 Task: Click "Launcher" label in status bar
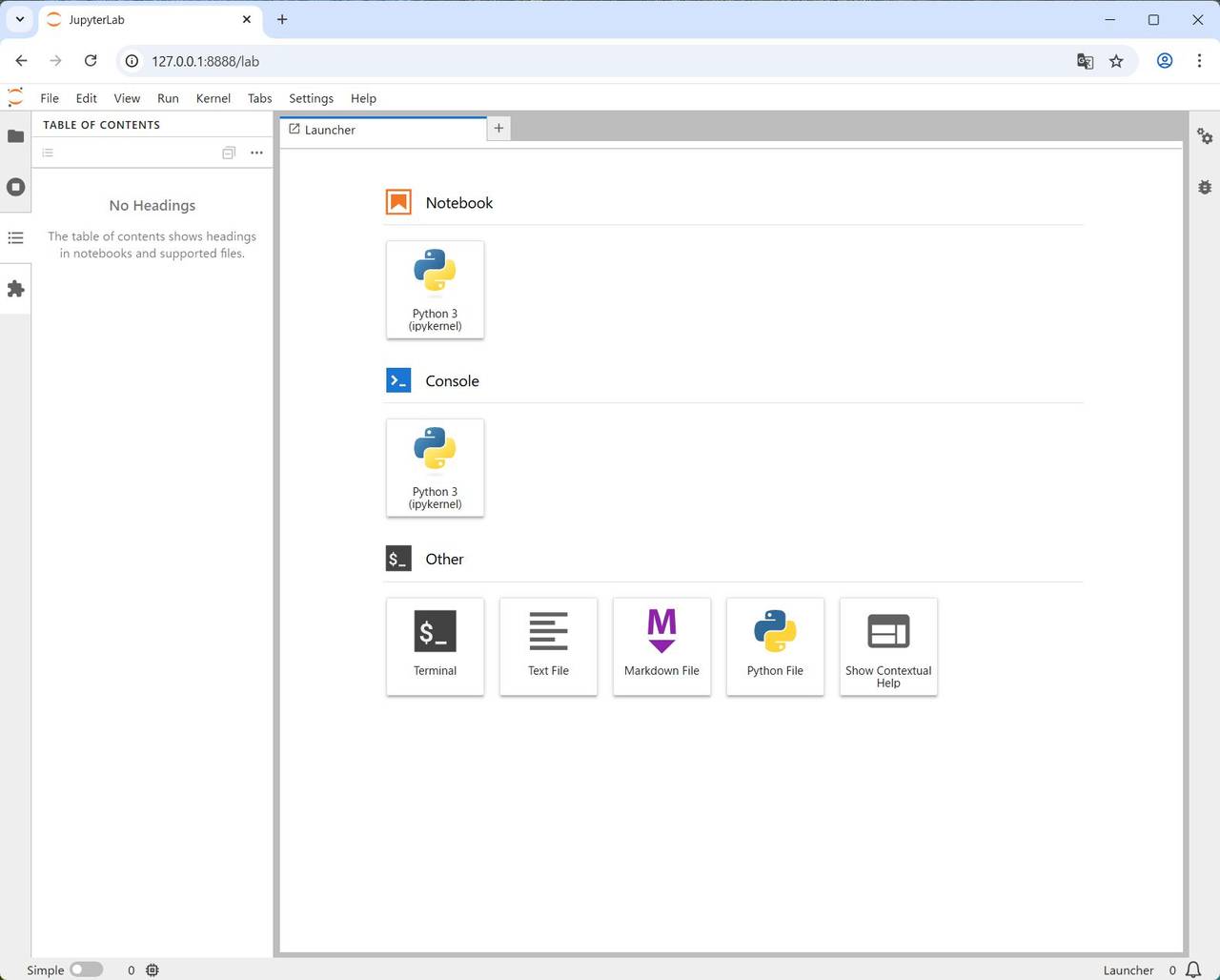(x=1128, y=970)
